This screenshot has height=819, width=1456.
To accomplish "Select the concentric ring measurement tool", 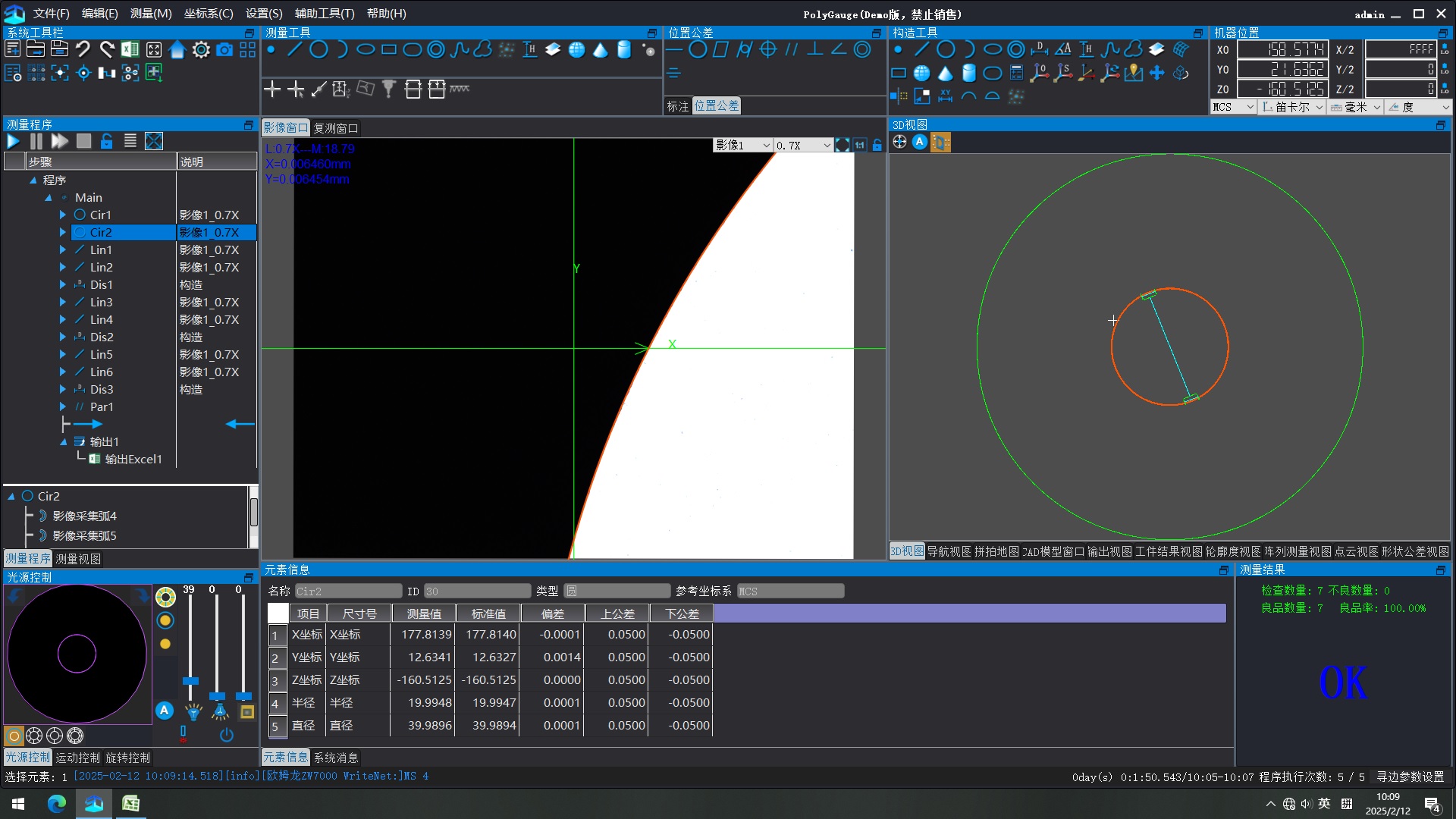I will (x=436, y=50).
